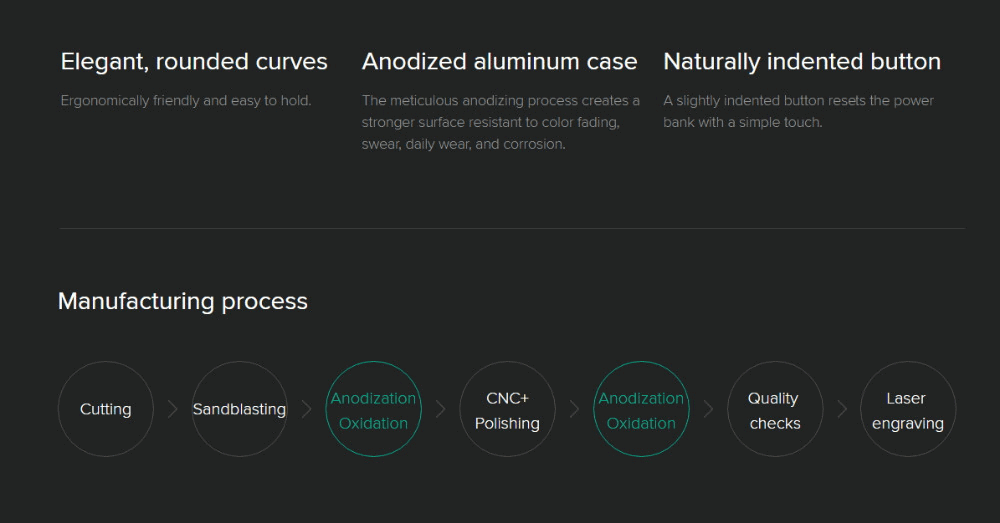Click the "Ergonomically friendly and easy to hold" text
This screenshot has height=523, width=1000.
tap(186, 101)
